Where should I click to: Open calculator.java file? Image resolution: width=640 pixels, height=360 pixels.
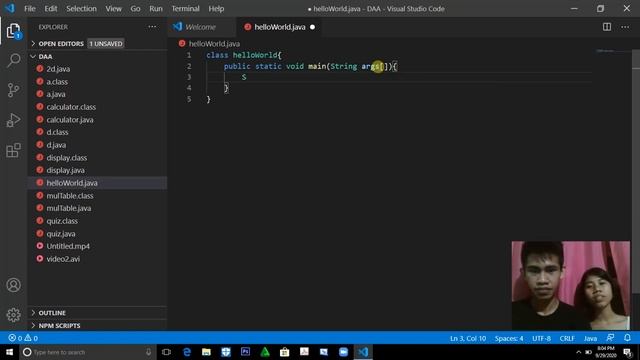pos(97,120)
